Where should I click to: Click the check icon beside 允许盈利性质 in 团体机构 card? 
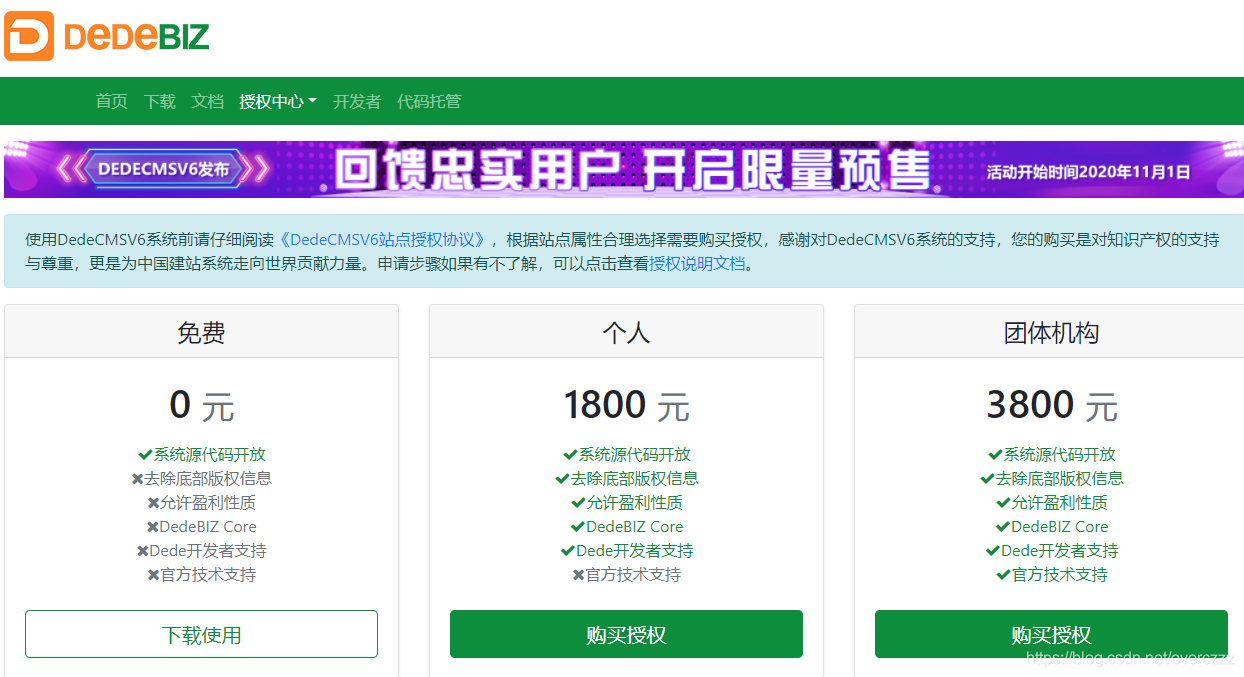pos(1003,503)
